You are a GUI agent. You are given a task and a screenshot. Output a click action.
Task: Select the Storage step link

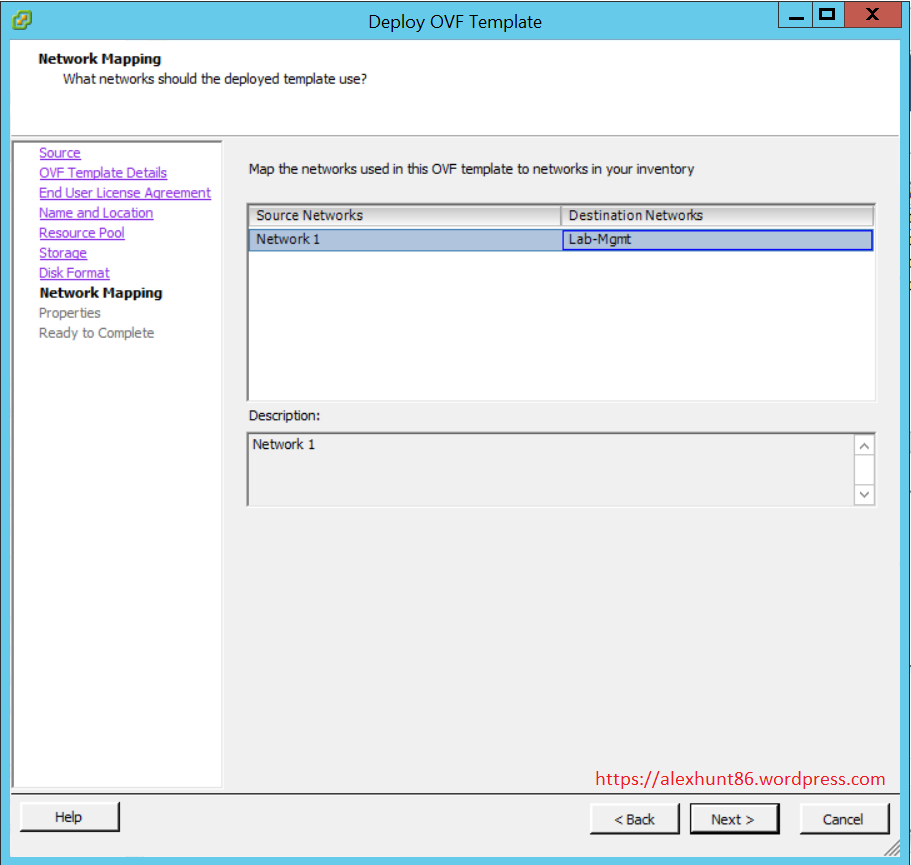pos(63,253)
